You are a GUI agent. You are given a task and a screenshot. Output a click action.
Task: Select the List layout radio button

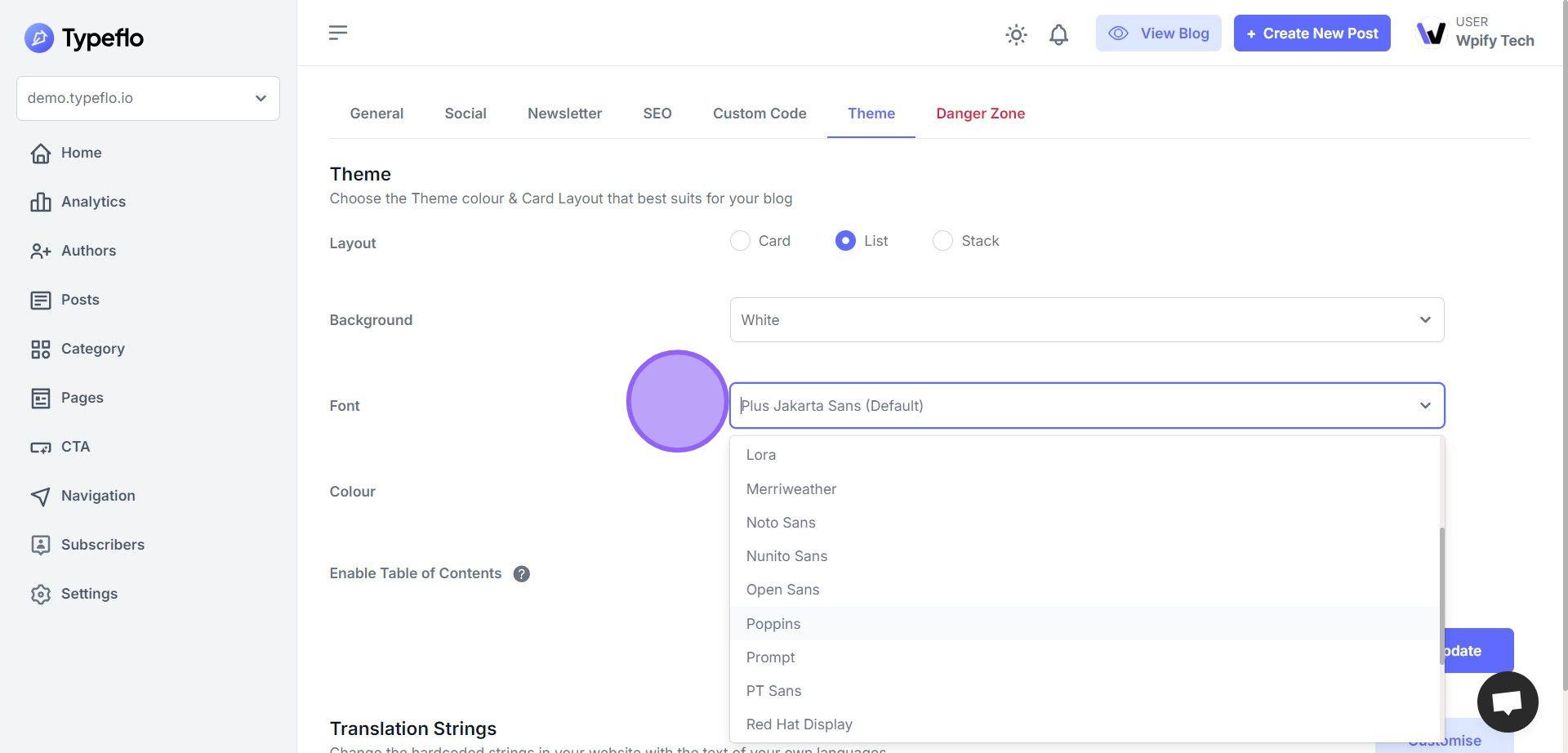[x=845, y=241]
